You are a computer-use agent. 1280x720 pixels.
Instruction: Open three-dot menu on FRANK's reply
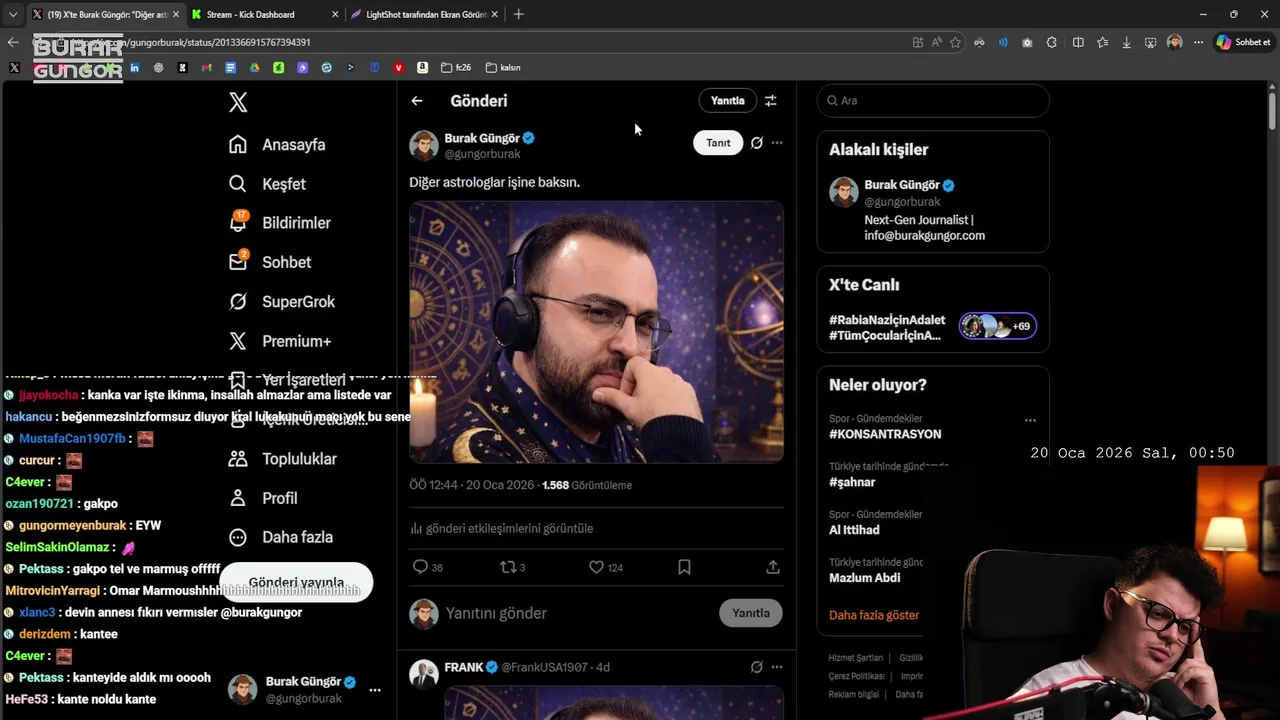[777, 667]
